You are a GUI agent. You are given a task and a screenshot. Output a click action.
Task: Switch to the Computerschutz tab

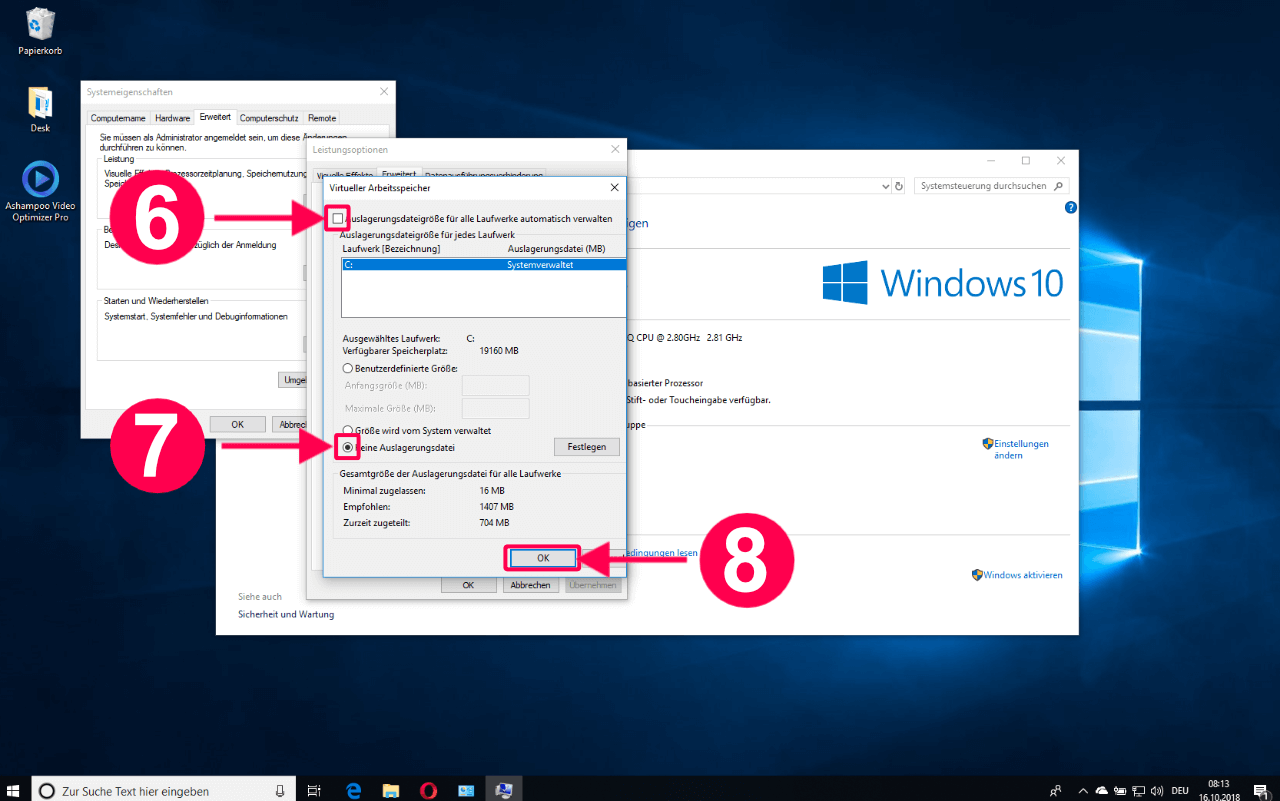pyautogui.click(x=269, y=118)
